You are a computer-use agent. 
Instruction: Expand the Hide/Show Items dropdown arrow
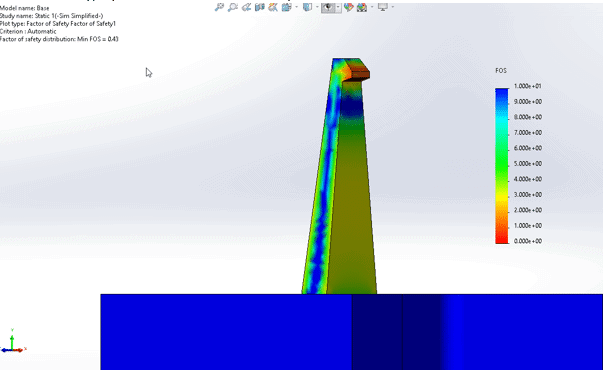(338, 7)
